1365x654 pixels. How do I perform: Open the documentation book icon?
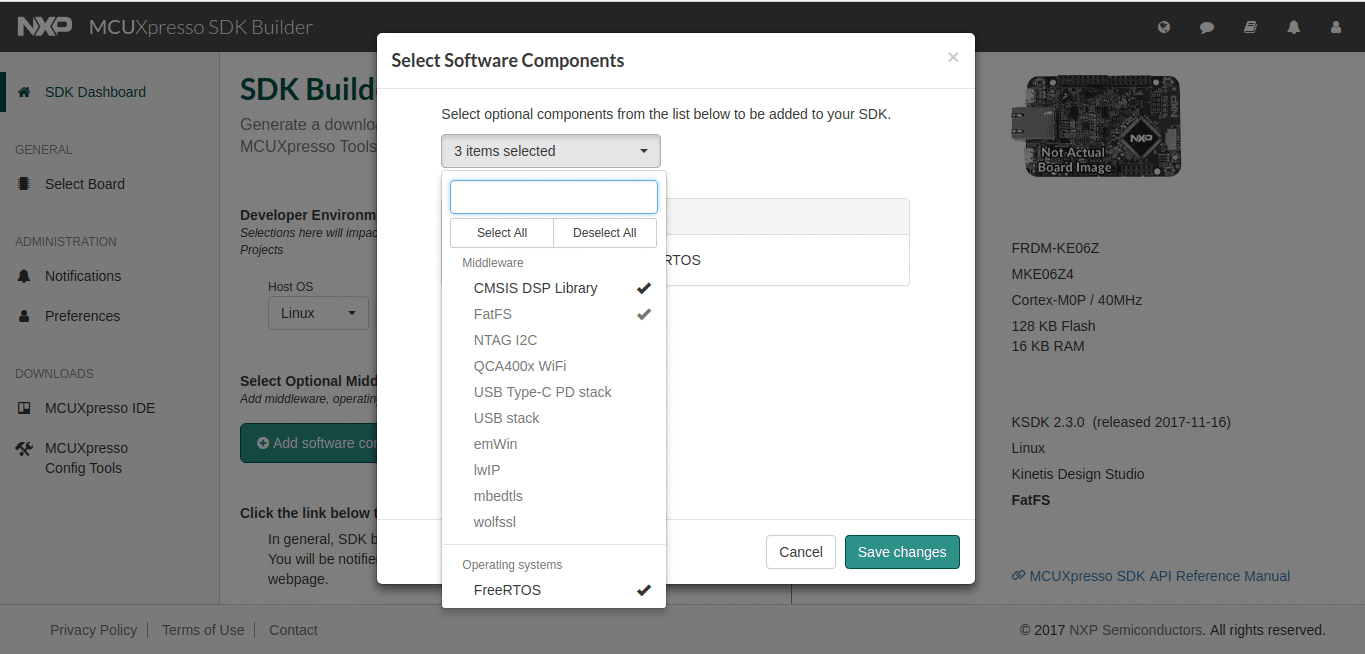(1250, 28)
